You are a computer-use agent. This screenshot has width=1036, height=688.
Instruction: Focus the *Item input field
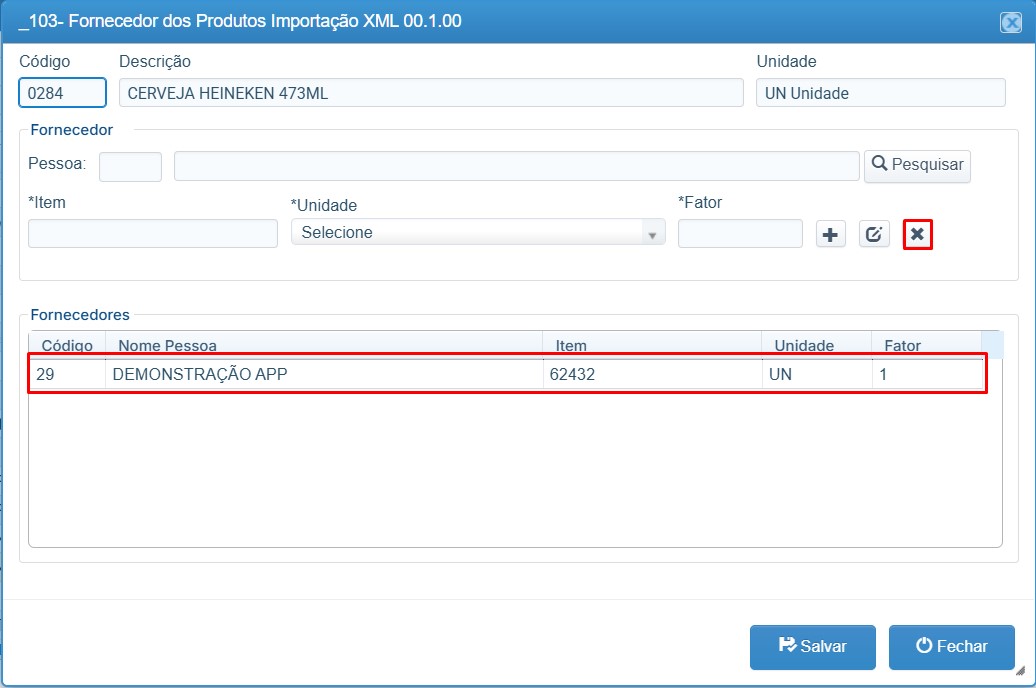[x=153, y=233]
